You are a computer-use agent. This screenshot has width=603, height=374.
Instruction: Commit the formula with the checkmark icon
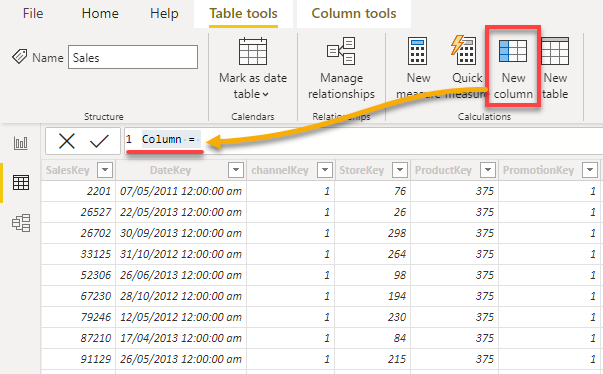coord(99,141)
